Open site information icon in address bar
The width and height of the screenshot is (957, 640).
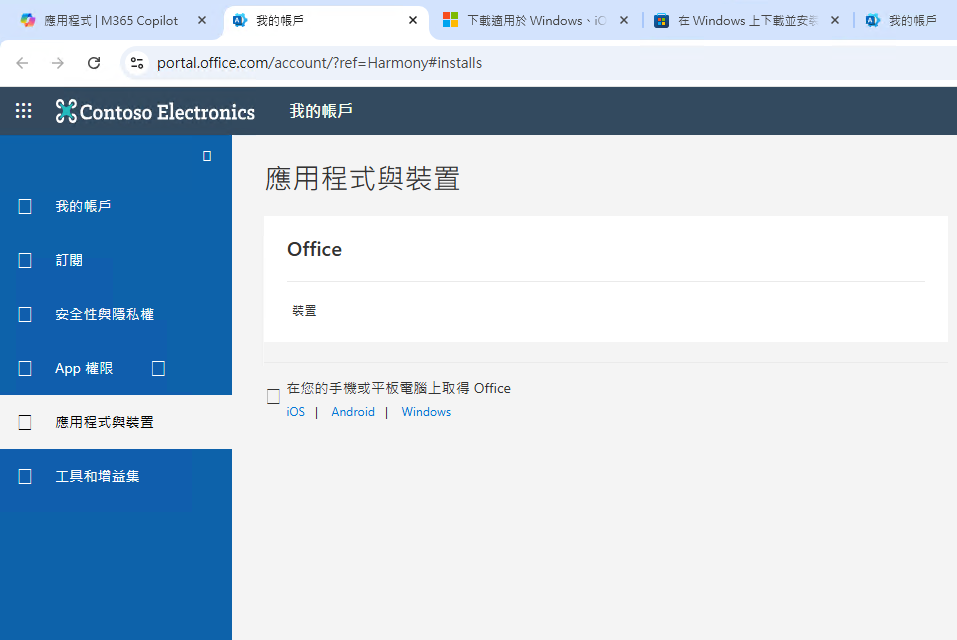[137, 63]
